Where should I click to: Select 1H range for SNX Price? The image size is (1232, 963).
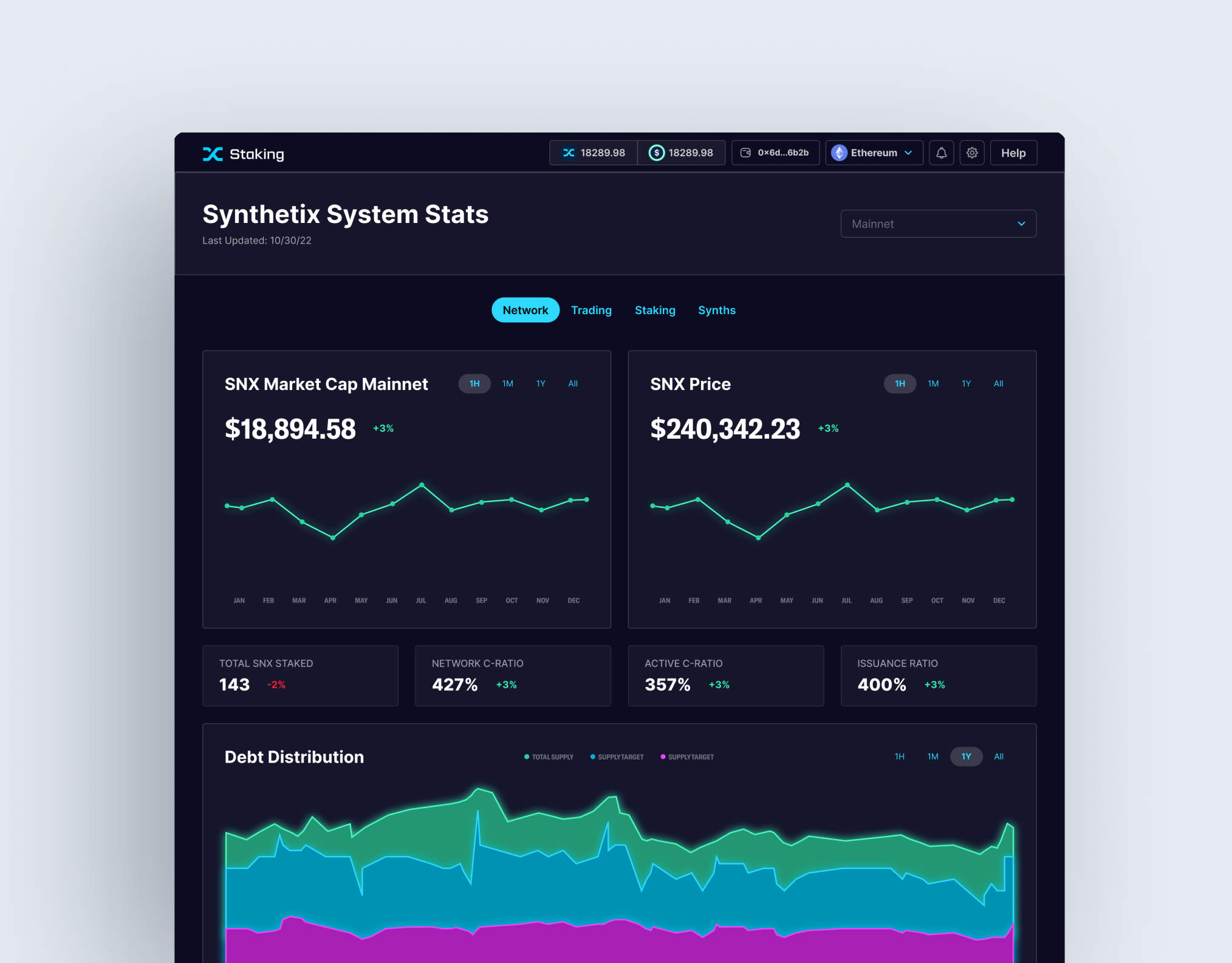pos(900,383)
